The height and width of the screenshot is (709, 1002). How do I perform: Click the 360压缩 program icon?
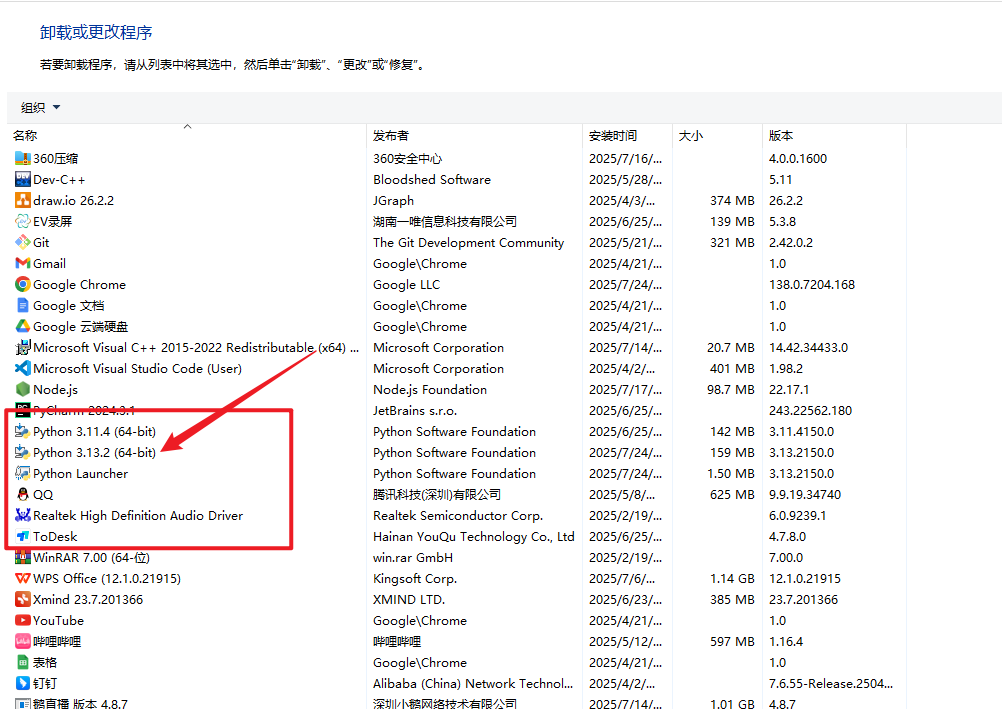point(22,158)
